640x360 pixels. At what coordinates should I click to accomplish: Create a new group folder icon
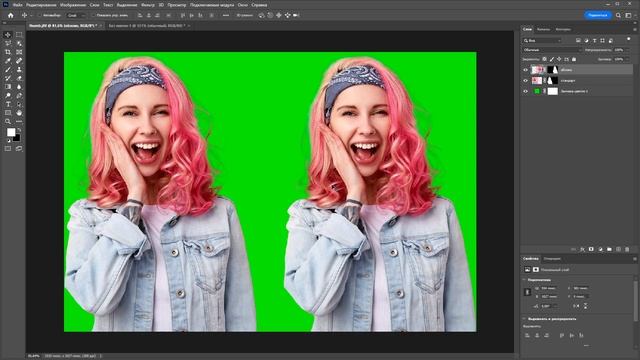click(609, 249)
